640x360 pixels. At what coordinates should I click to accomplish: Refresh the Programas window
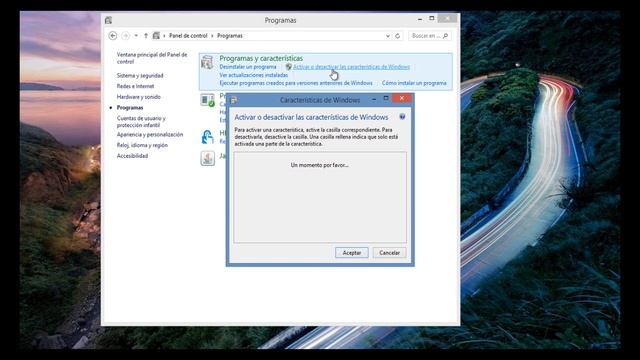(398, 36)
